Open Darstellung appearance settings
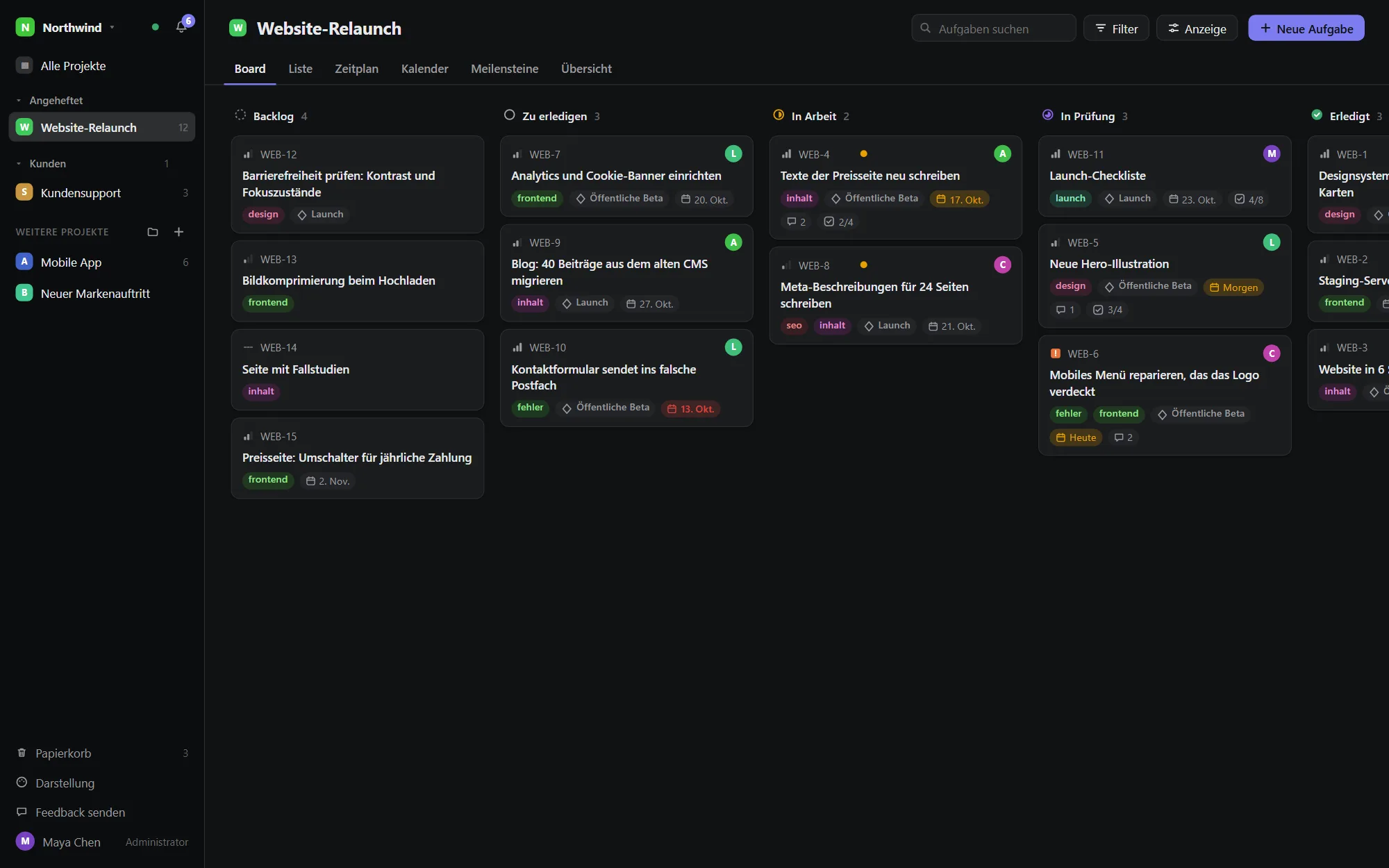Viewport: 1389px width, 868px height. [x=101, y=783]
